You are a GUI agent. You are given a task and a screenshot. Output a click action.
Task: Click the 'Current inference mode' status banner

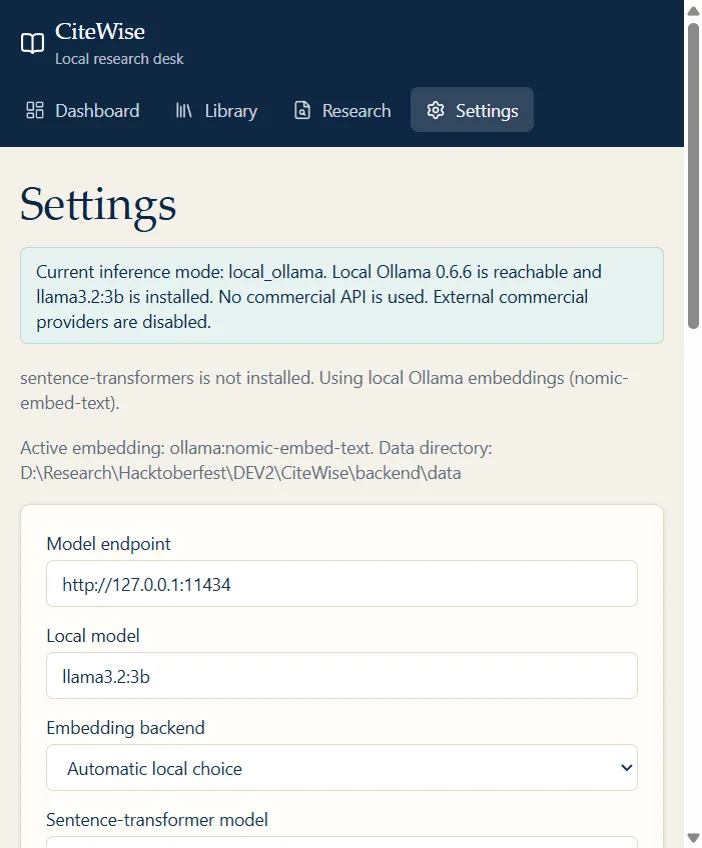click(342, 296)
